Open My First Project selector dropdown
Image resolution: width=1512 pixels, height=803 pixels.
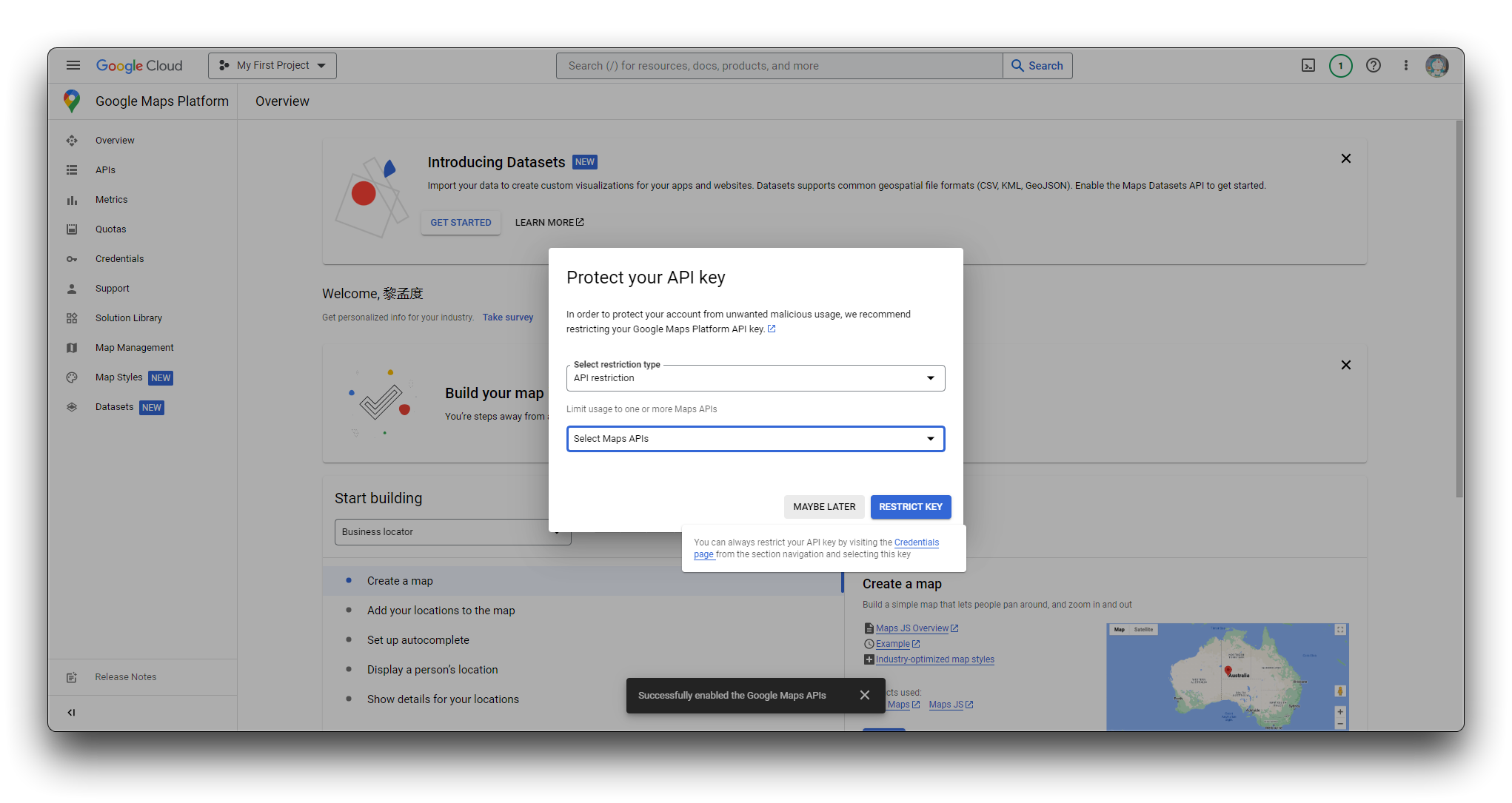(272, 65)
